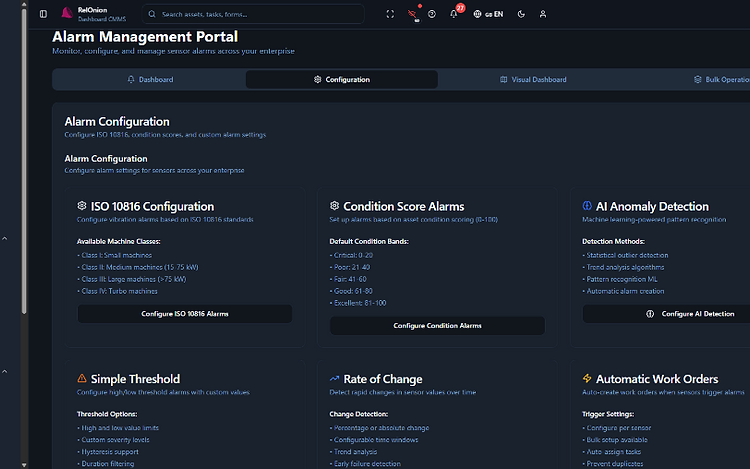Click 'Class II: Medium machines (15-75 kW)' text
Image resolution: width=750 pixels, height=469 pixels.
tap(140, 267)
